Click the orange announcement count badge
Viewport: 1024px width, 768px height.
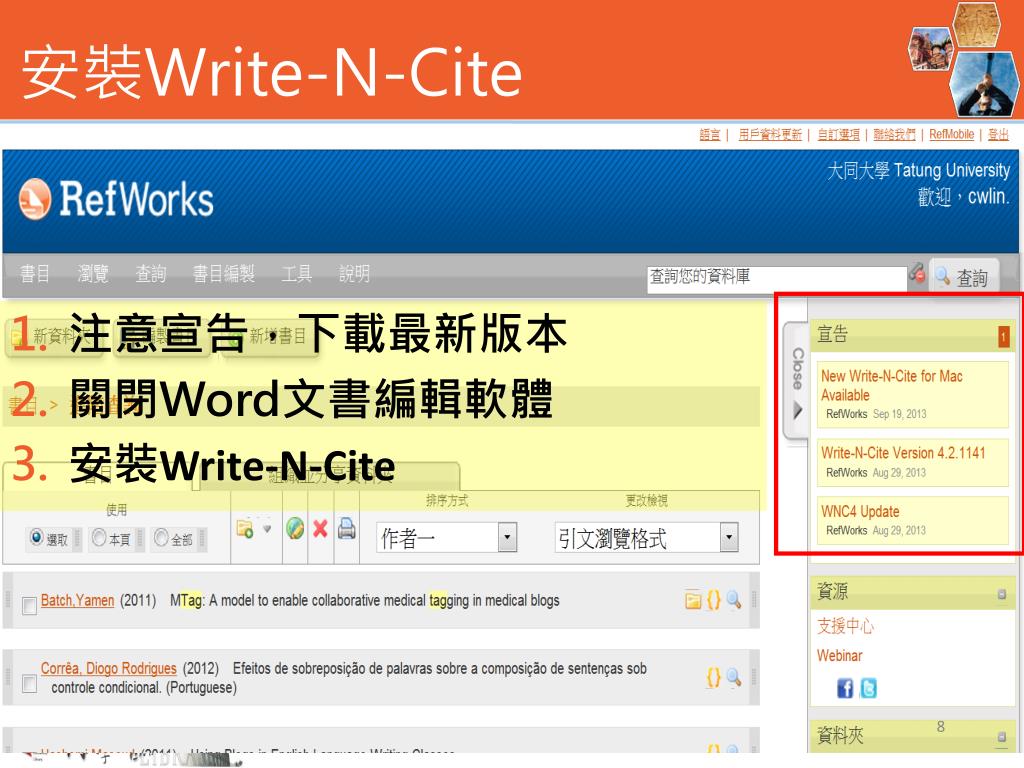pos(1004,336)
